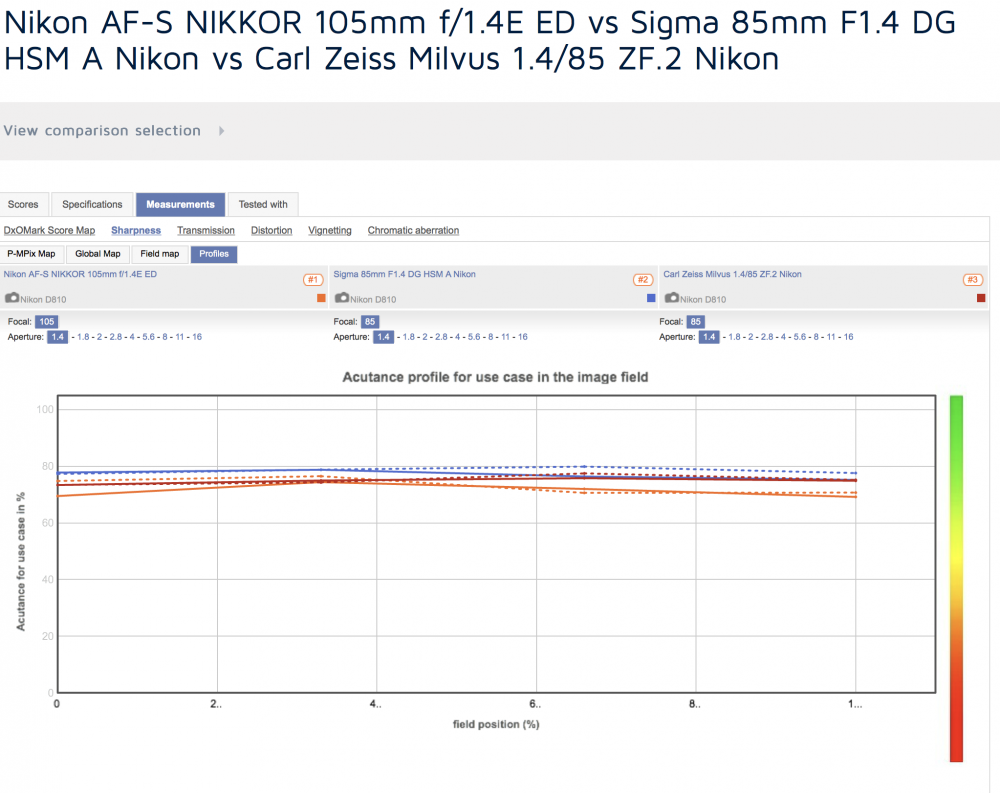The height and width of the screenshot is (793, 1000).
Task: Click camera icon under Carl Zeiss Milvus
Action: click(672, 298)
